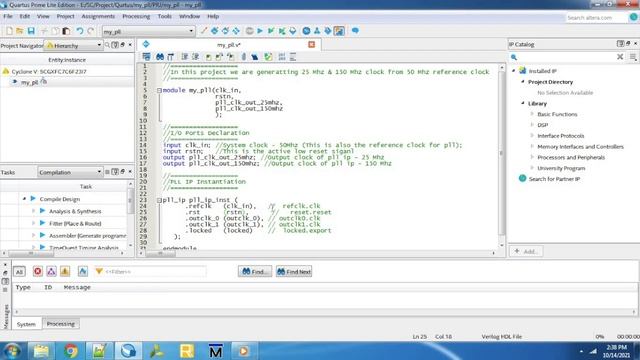The width and height of the screenshot is (640, 360).
Task: Expand the DSP library group
Action: click(532, 124)
